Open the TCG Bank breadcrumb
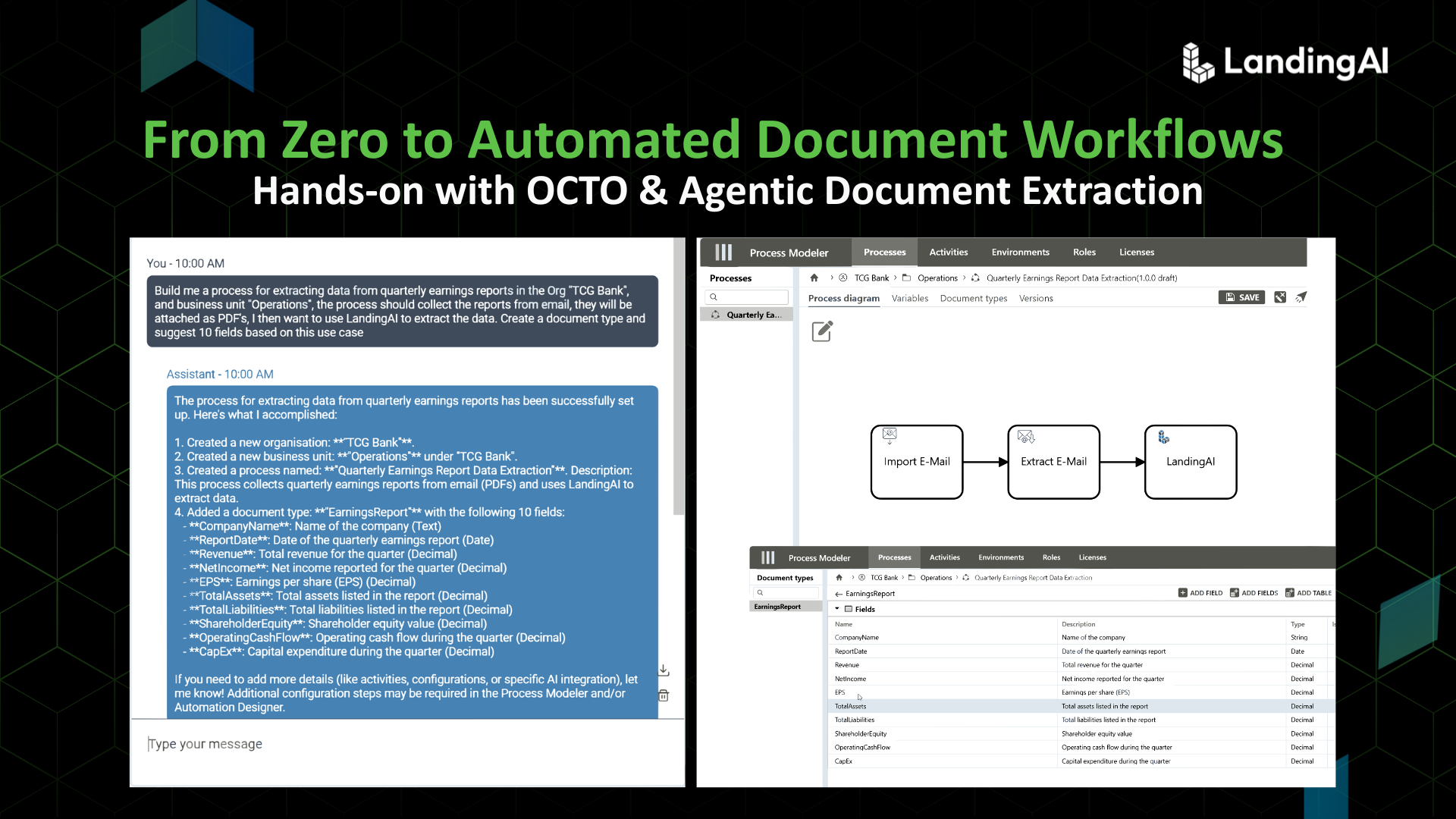 871,278
